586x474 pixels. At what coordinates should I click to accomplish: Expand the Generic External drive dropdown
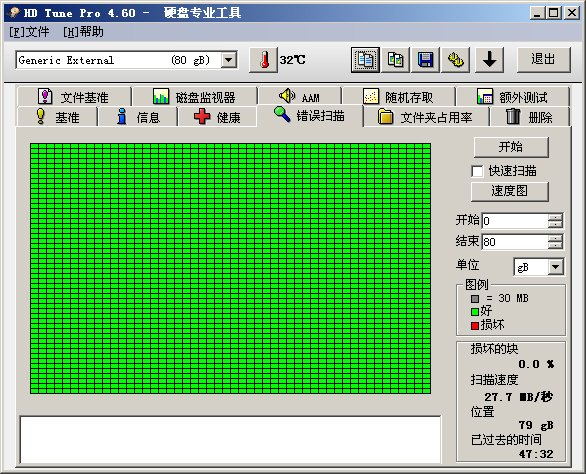(x=229, y=60)
